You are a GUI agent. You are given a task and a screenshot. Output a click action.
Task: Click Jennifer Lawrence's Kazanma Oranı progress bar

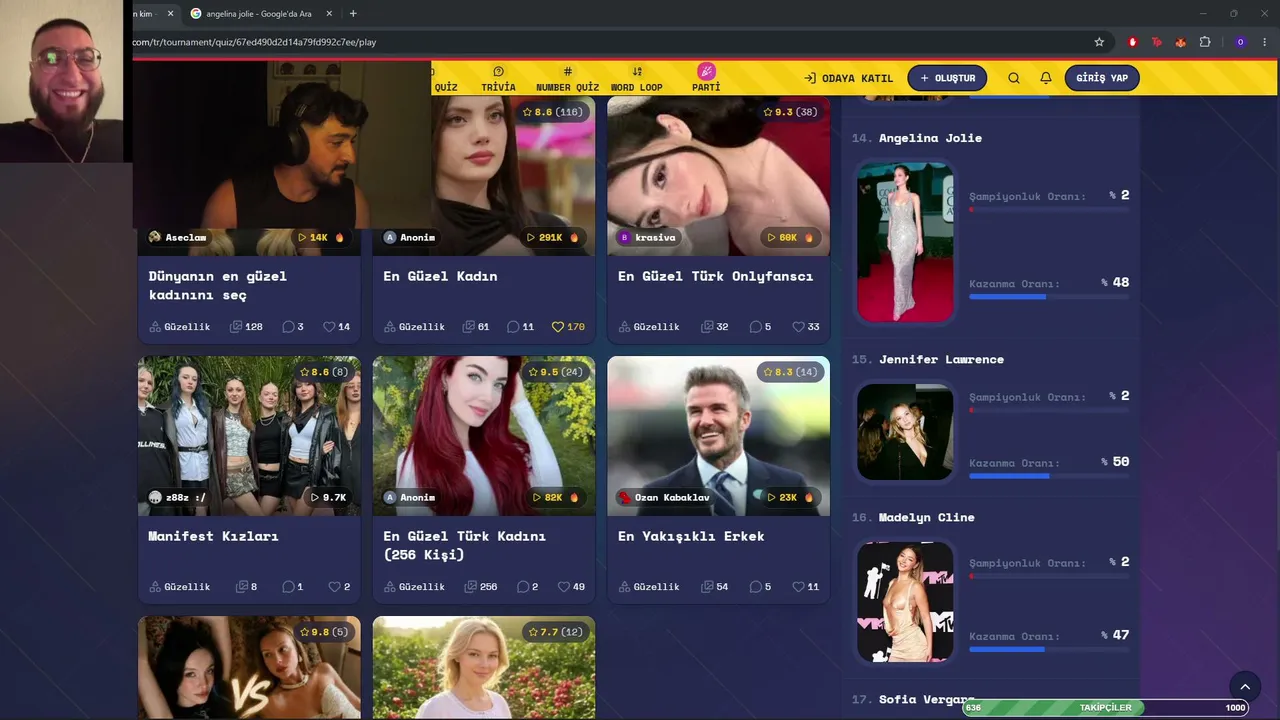[x=1049, y=476]
